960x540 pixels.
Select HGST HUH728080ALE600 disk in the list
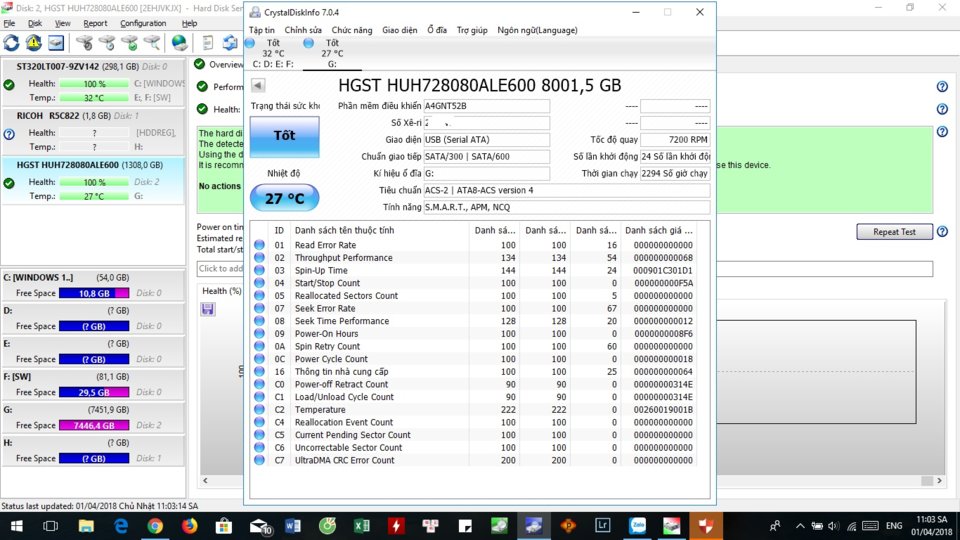click(x=93, y=181)
